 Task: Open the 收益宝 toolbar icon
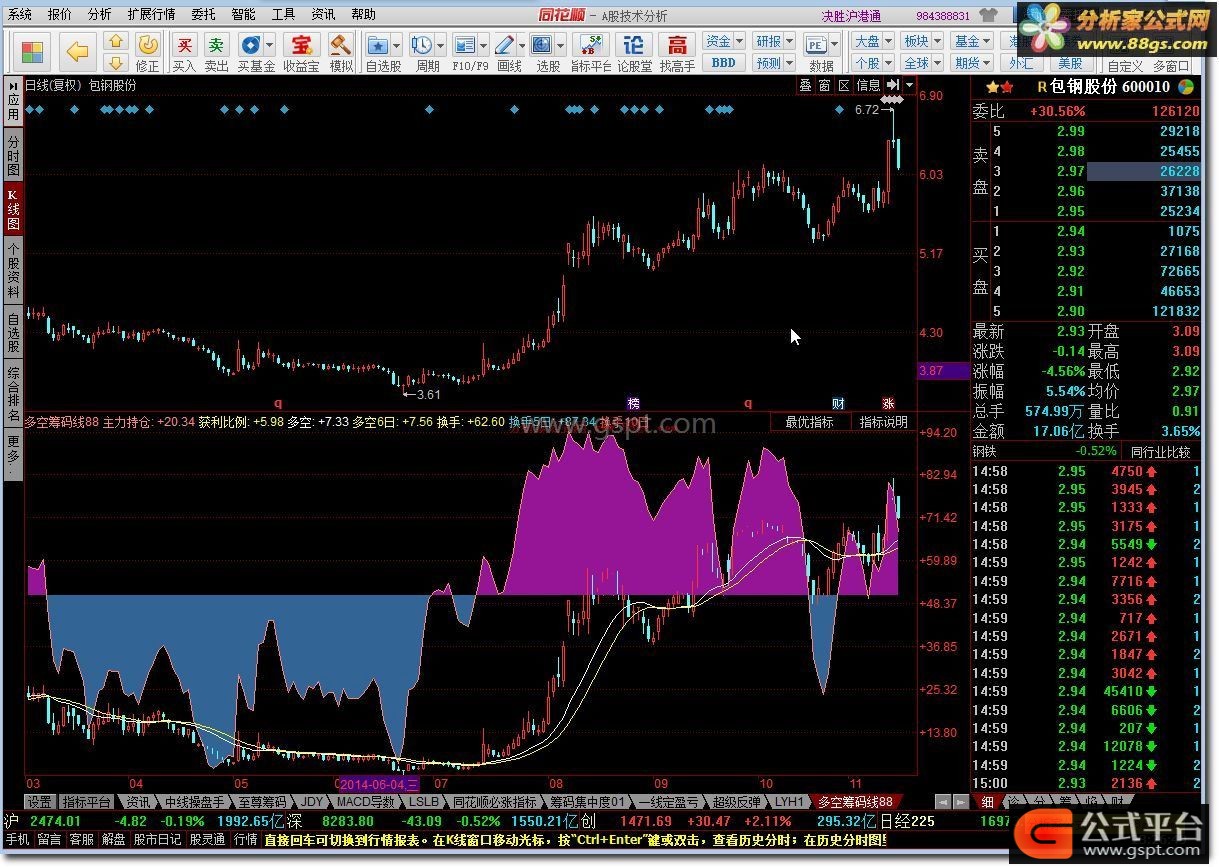click(301, 52)
